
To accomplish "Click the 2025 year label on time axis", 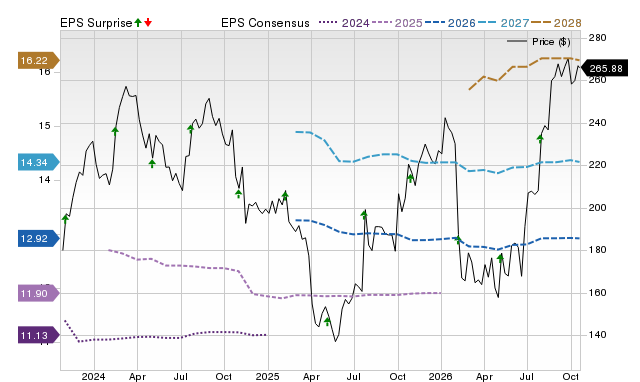I will (267, 376).
